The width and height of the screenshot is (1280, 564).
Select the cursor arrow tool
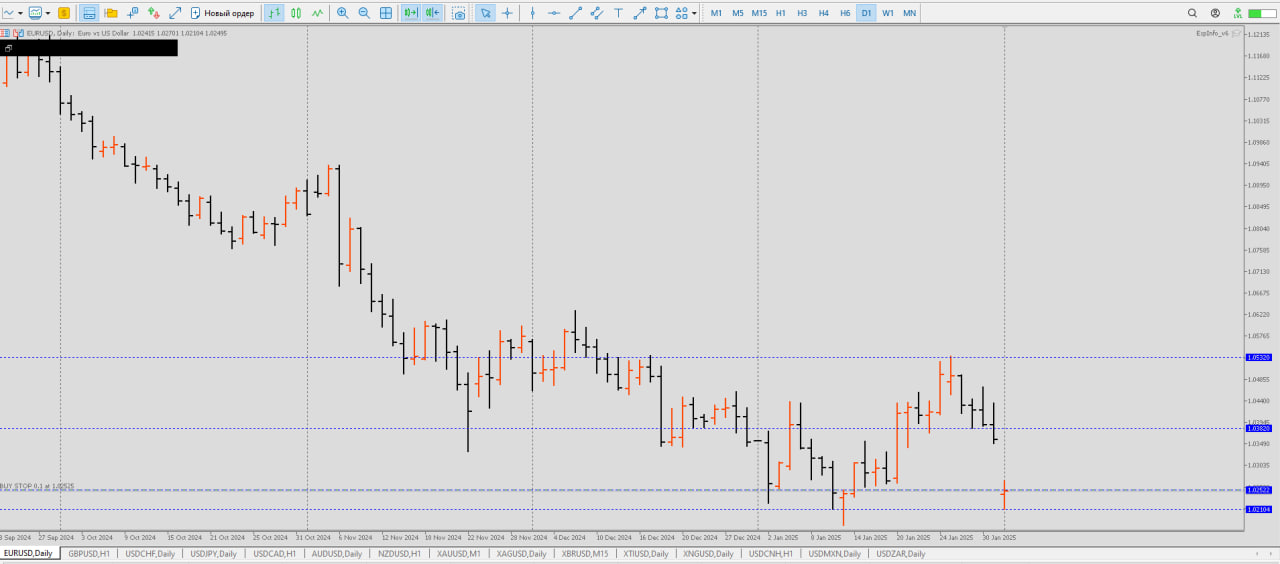coord(485,13)
